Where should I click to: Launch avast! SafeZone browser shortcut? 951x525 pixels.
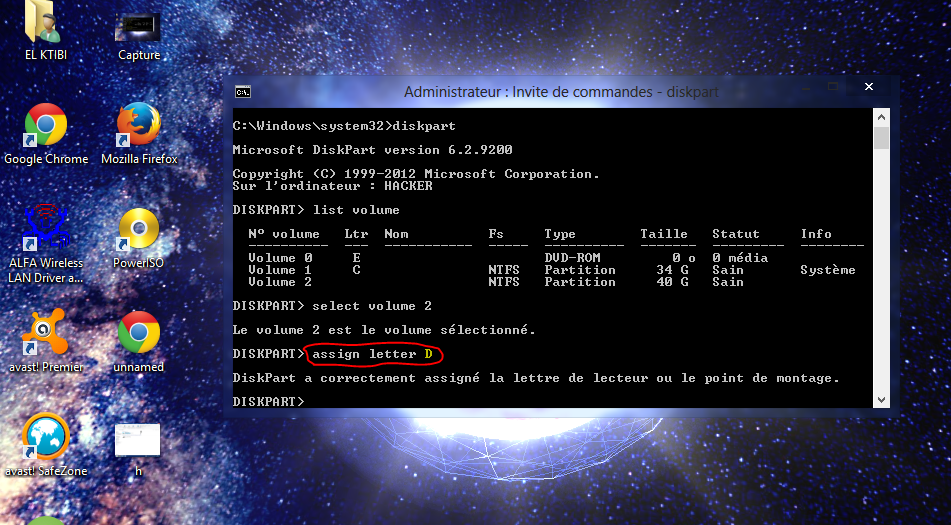pos(45,436)
